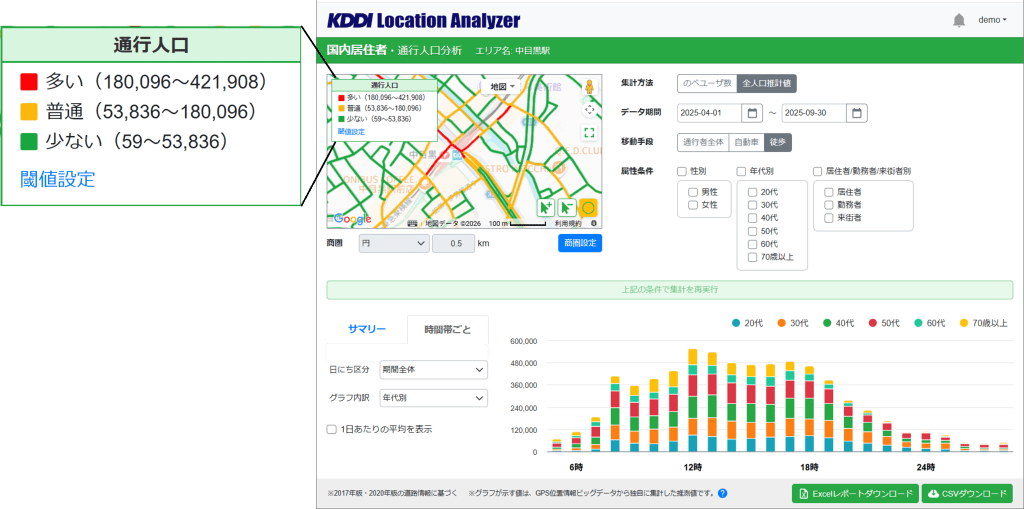
Task: Open calendar for start date 2025-04-01
Action: coord(752,112)
